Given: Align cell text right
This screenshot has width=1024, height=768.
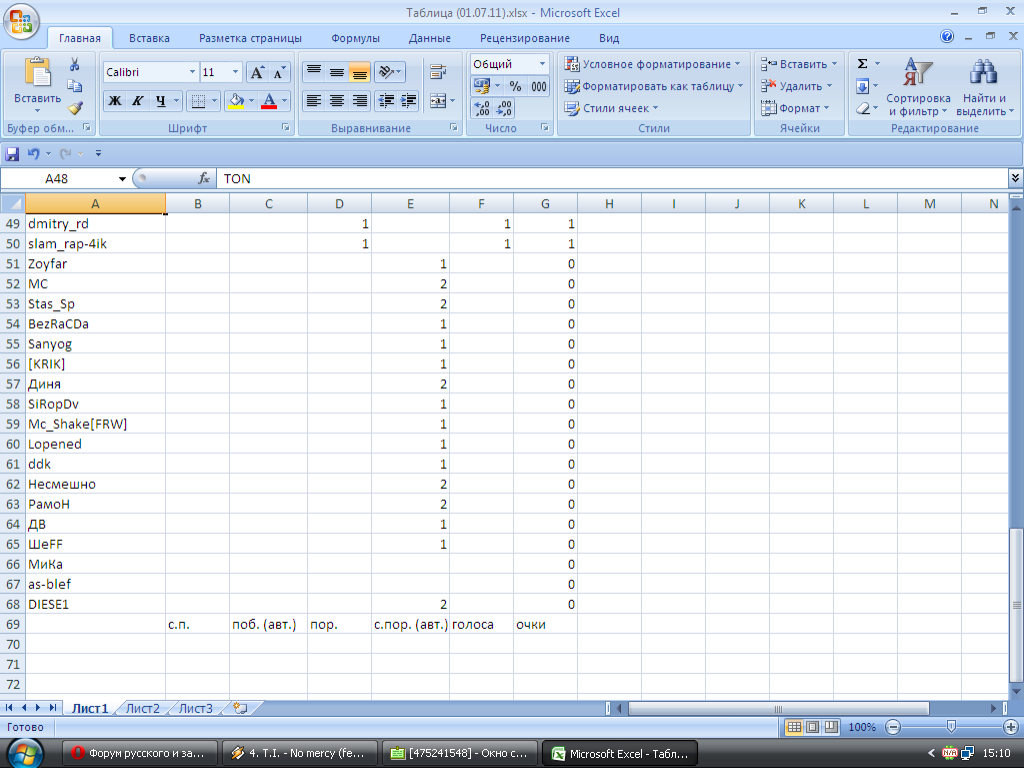Looking at the screenshot, I should [359, 101].
